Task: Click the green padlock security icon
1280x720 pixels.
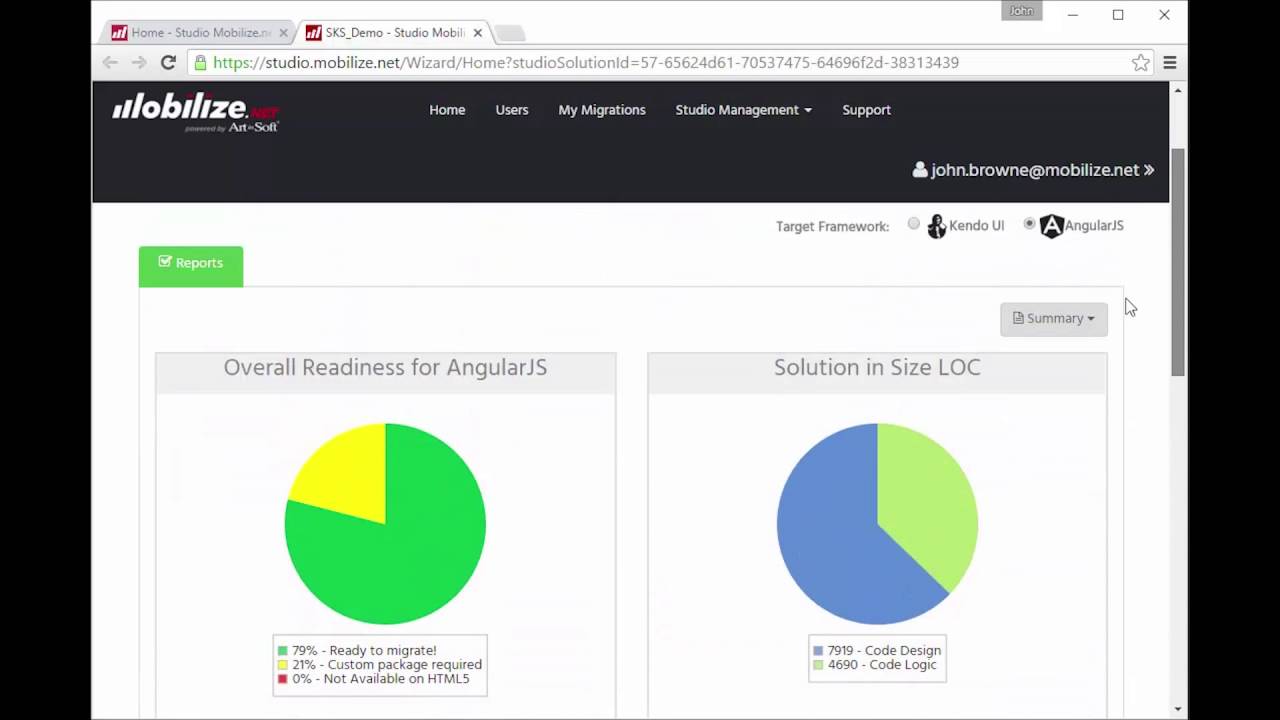Action: 201,62
